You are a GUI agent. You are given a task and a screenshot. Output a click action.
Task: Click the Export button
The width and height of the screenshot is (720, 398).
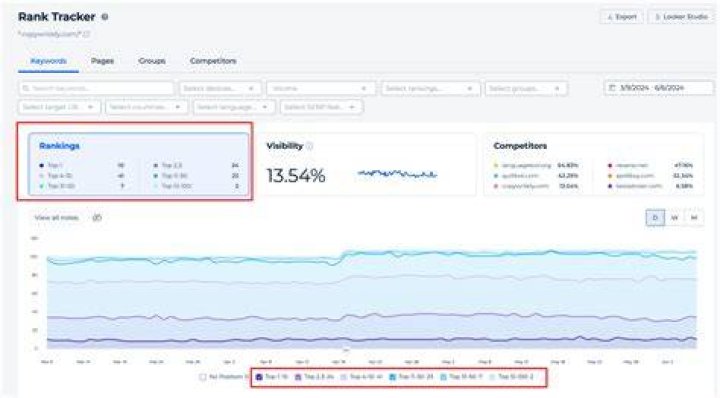click(x=622, y=17)
